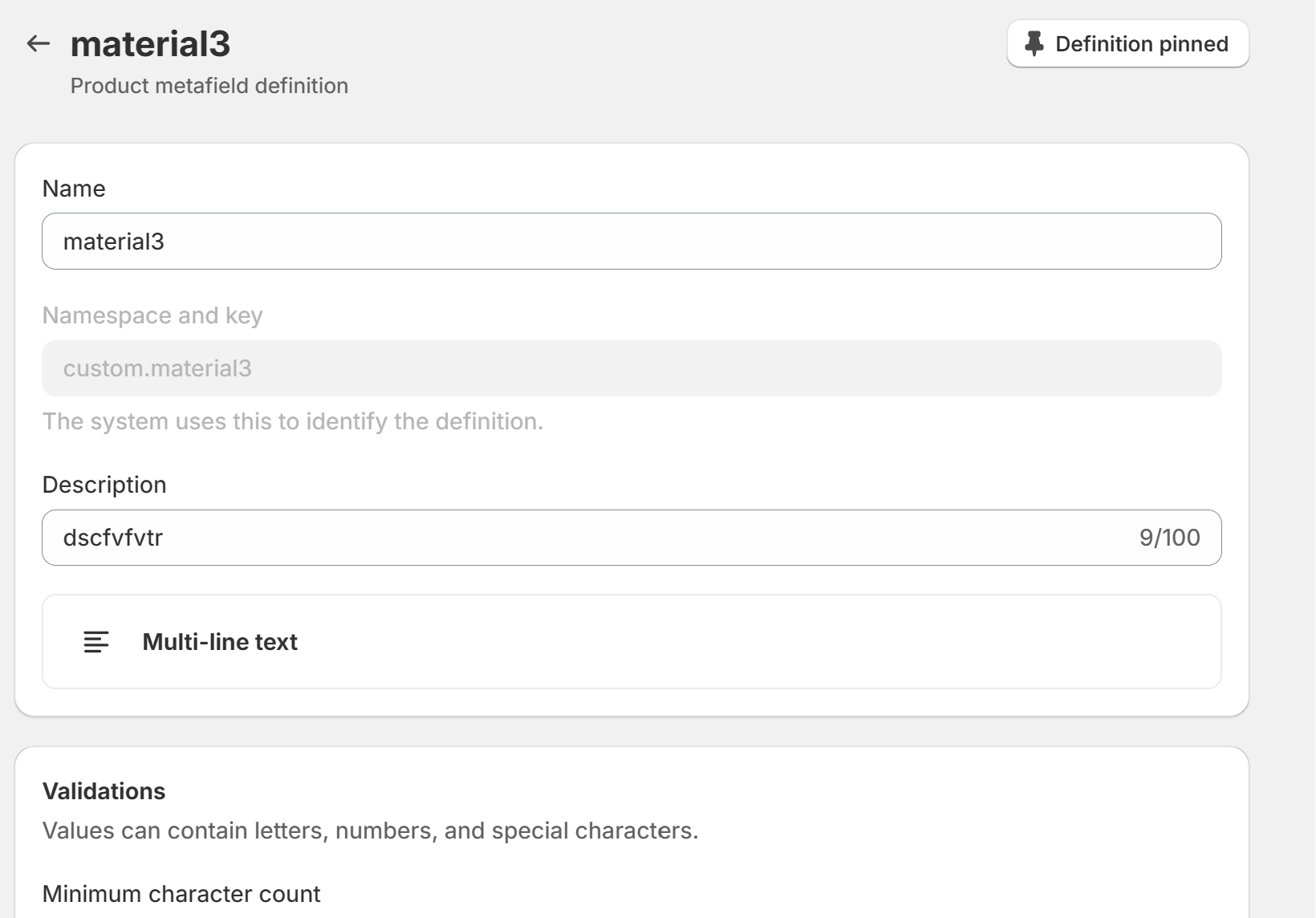Click the Product metafield definition subtitle

[209, 86]
